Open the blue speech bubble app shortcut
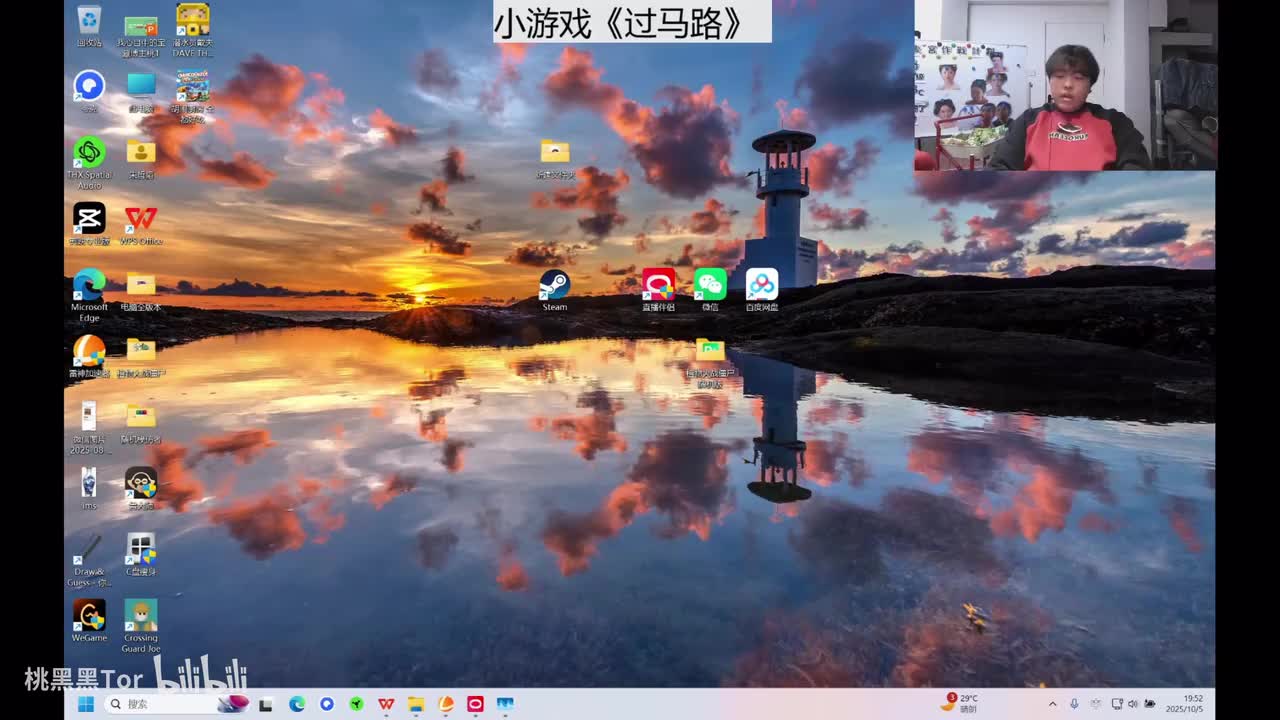 pos(89,90)
